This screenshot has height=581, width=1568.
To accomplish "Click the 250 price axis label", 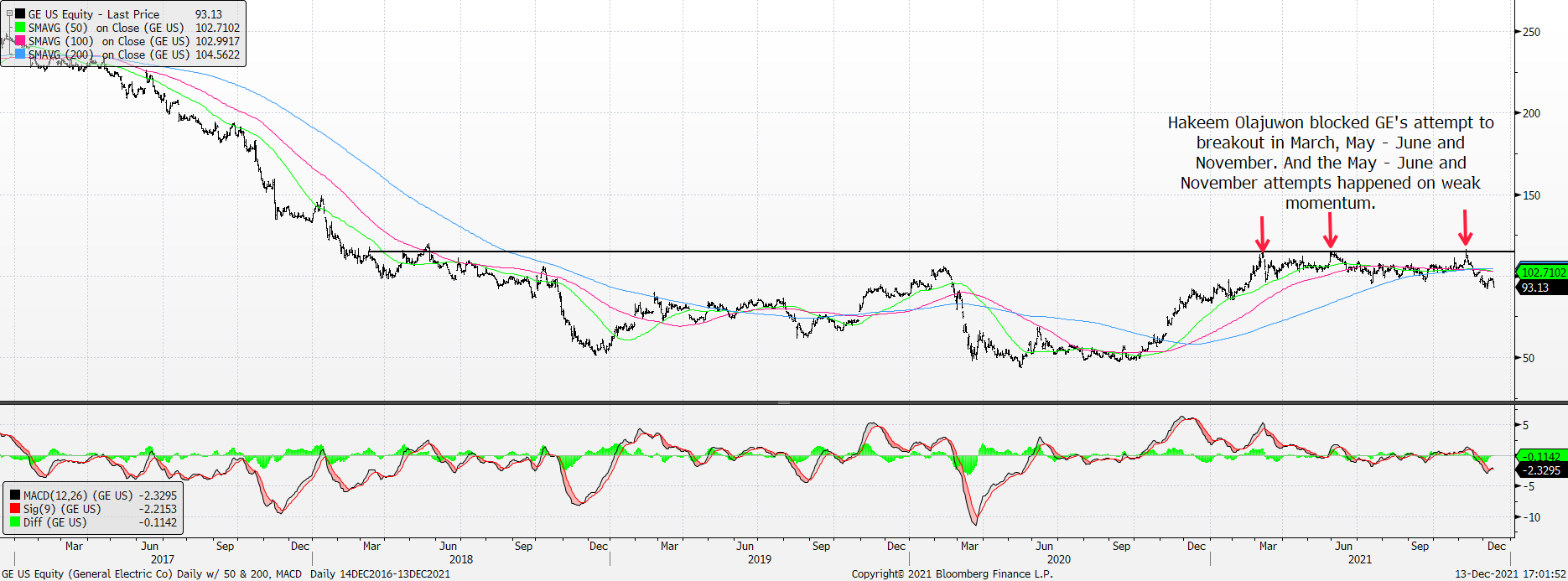I will (x=1531, y=32).
